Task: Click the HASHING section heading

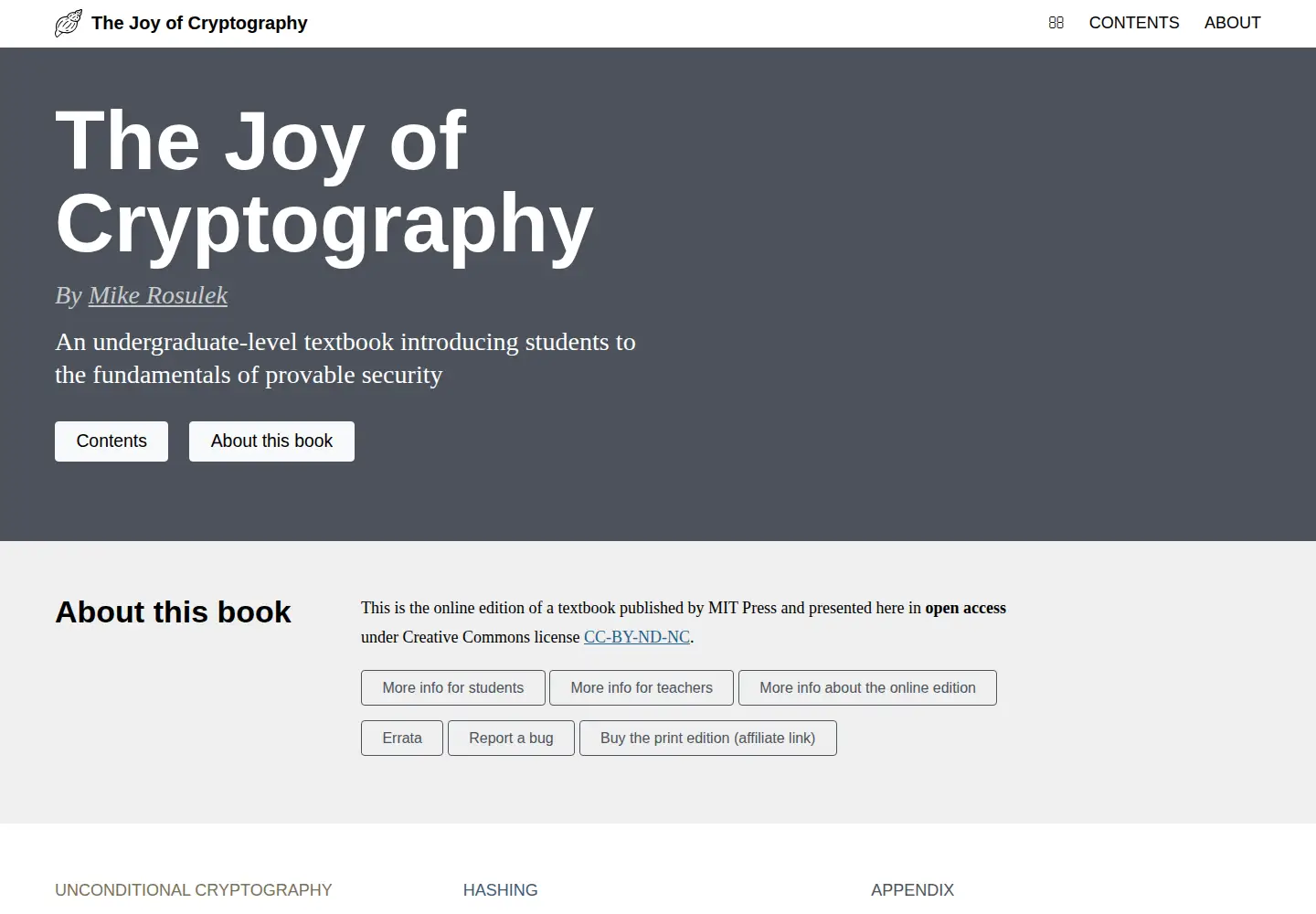Action: [501, 890]
